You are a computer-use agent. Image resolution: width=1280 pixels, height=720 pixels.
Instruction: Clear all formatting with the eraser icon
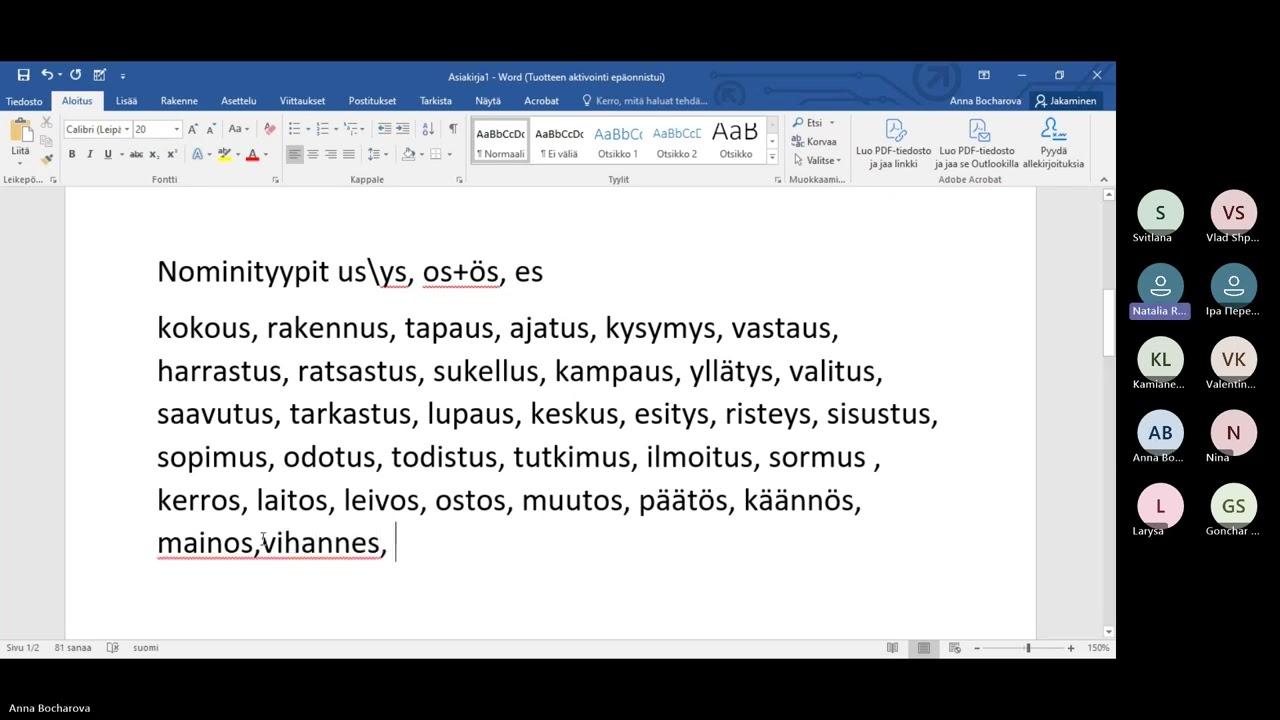click(x=269, y=129)
